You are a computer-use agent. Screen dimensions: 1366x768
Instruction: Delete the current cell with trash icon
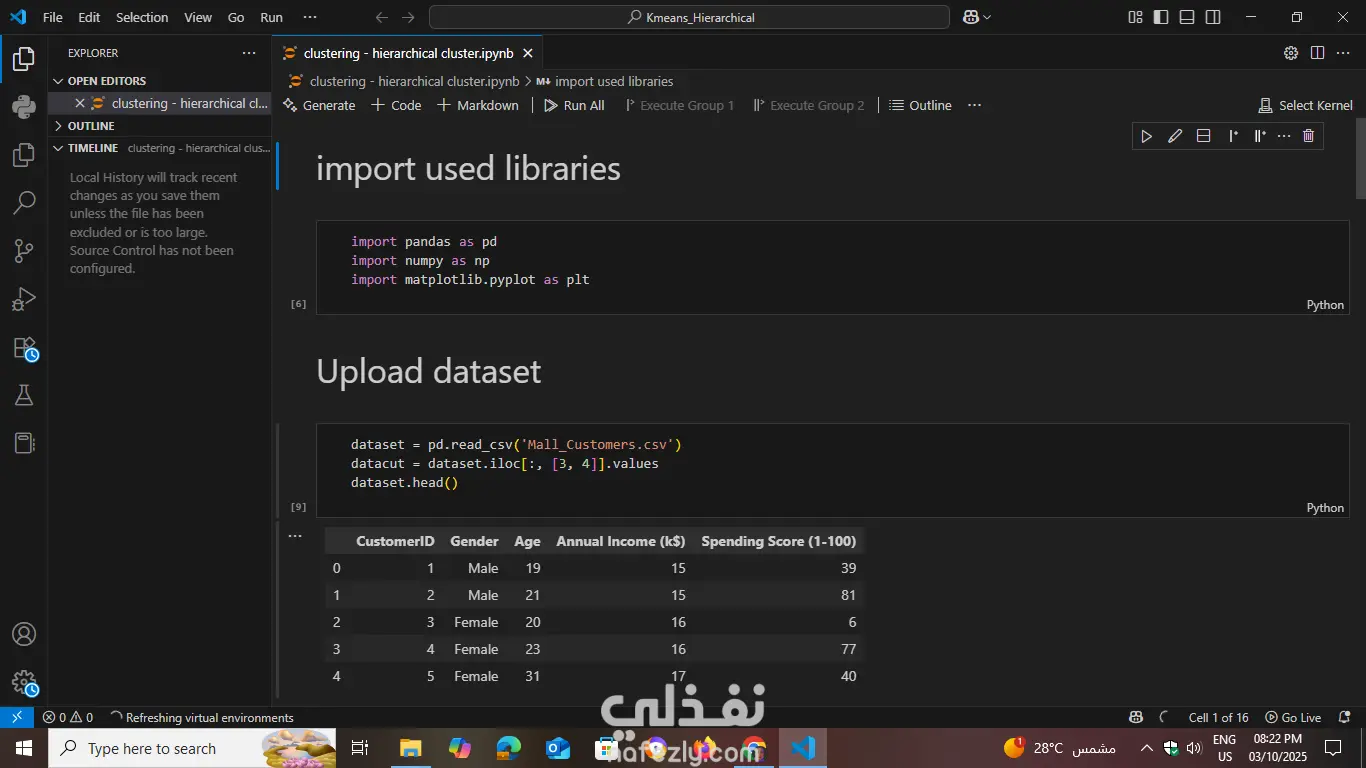(1308, 136)
